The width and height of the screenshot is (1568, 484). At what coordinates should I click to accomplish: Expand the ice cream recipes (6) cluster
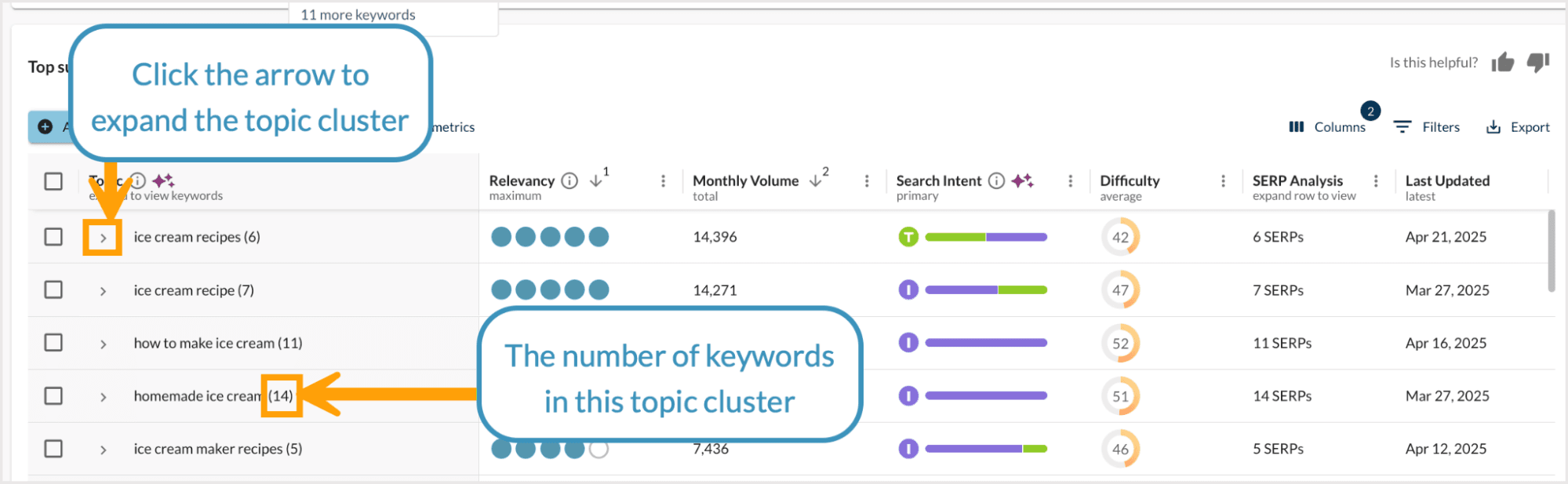tap(103, 238)
